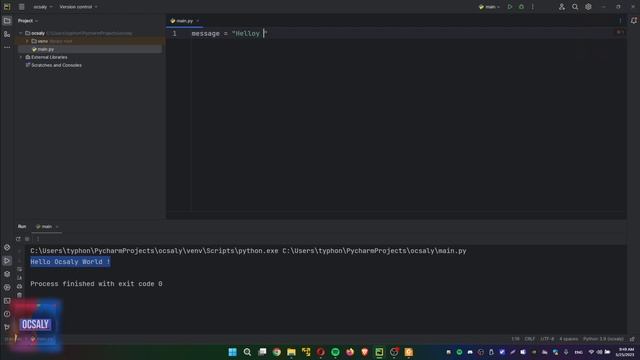This screenshot has height=360, width=640.
Task: Click 4 spaces indent in status bar
Action: click(x=568, y=339)
